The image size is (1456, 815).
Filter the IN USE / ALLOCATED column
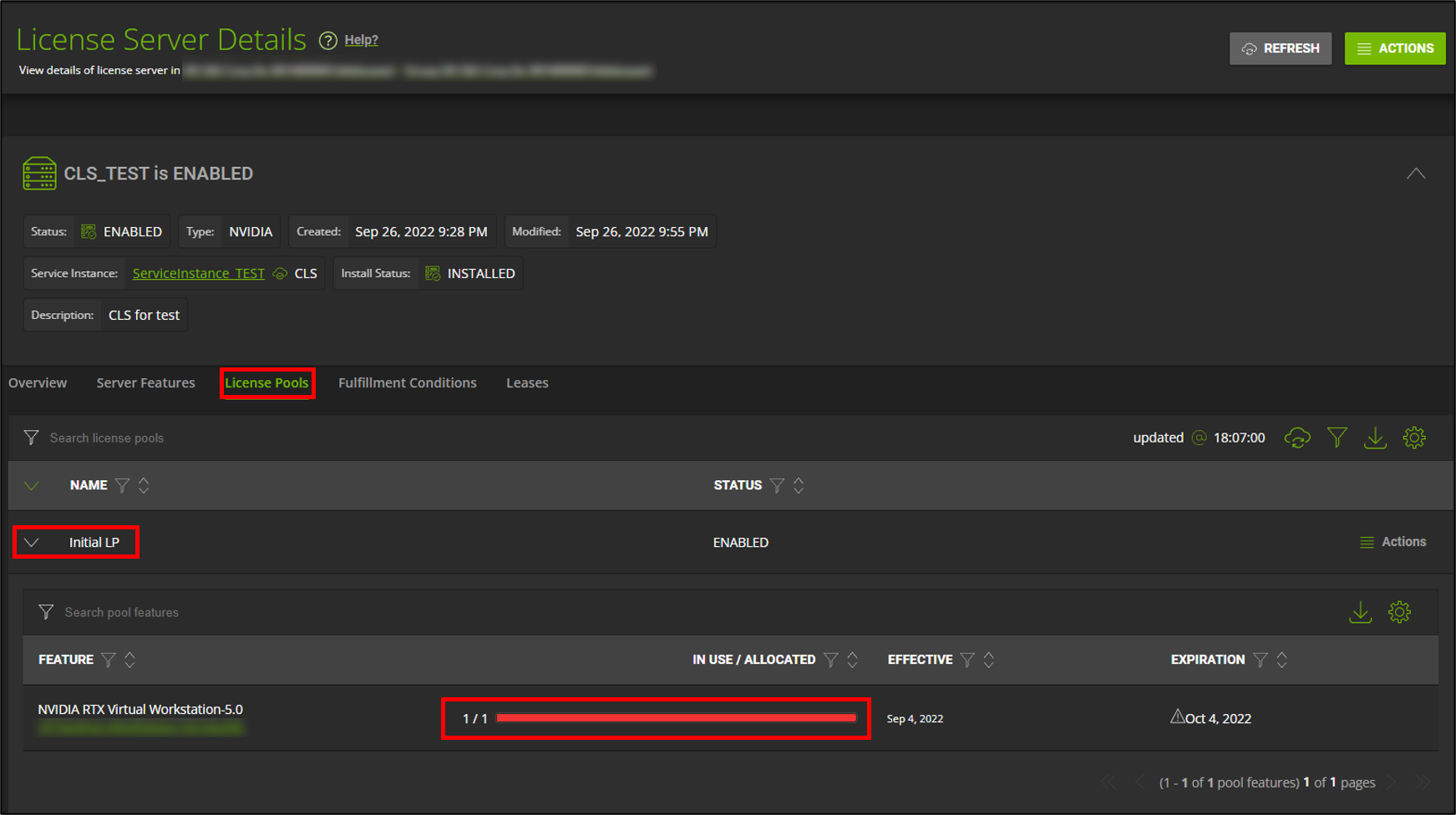tap(830, 660)
